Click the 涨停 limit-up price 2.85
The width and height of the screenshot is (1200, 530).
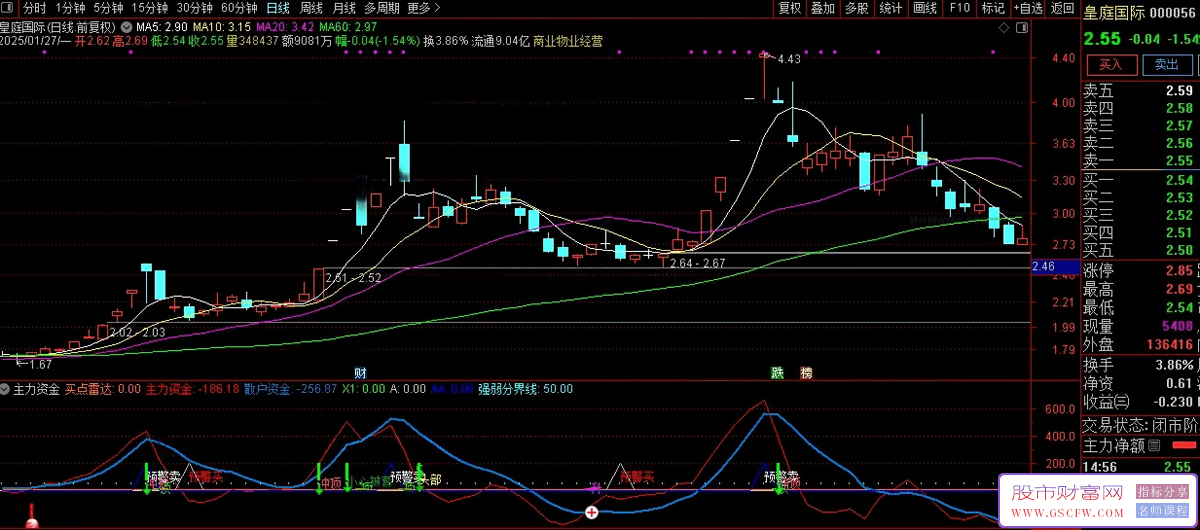1179,271
